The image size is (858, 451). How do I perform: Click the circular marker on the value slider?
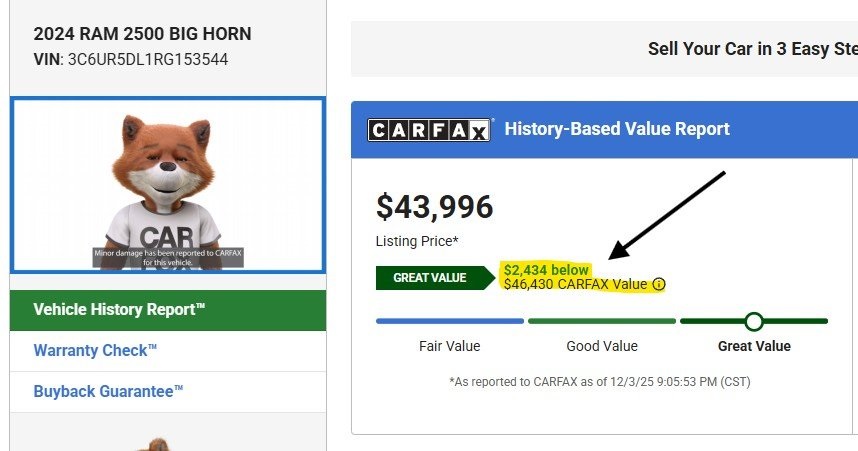coord(754,321)
